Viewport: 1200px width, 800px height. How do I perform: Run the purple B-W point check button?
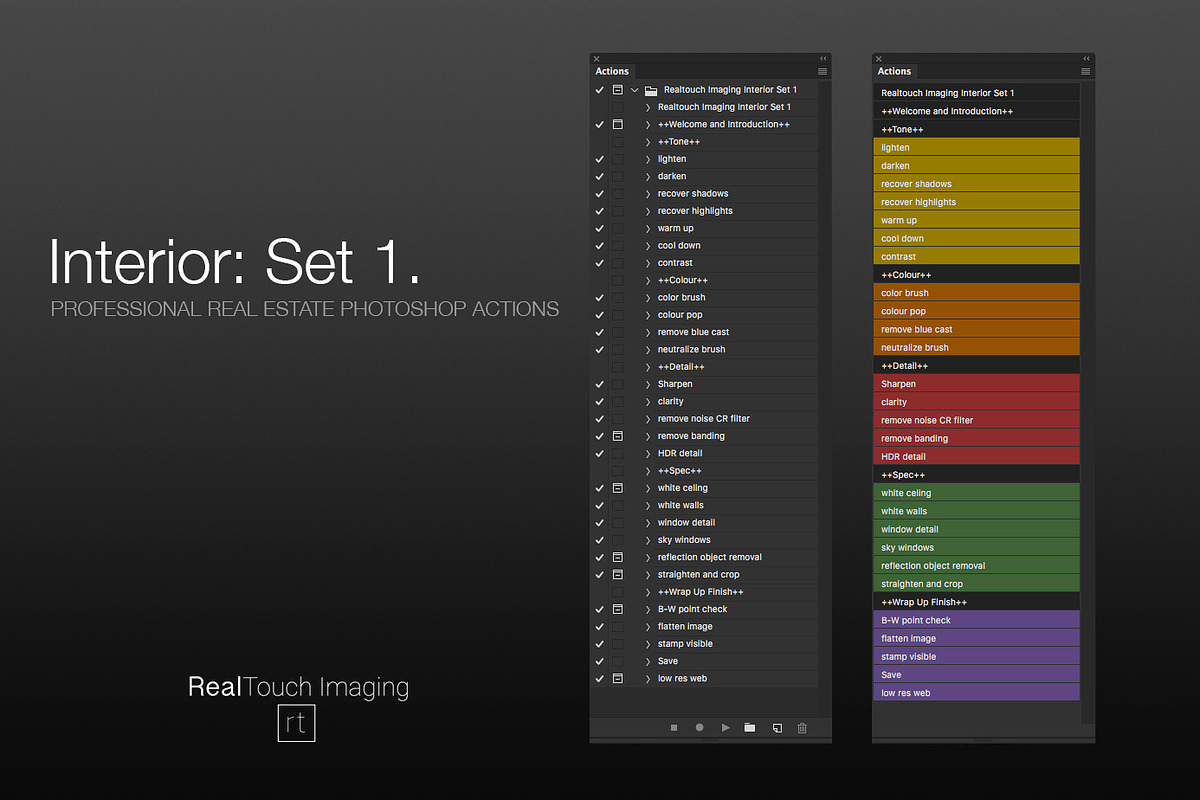coord(976,620)
